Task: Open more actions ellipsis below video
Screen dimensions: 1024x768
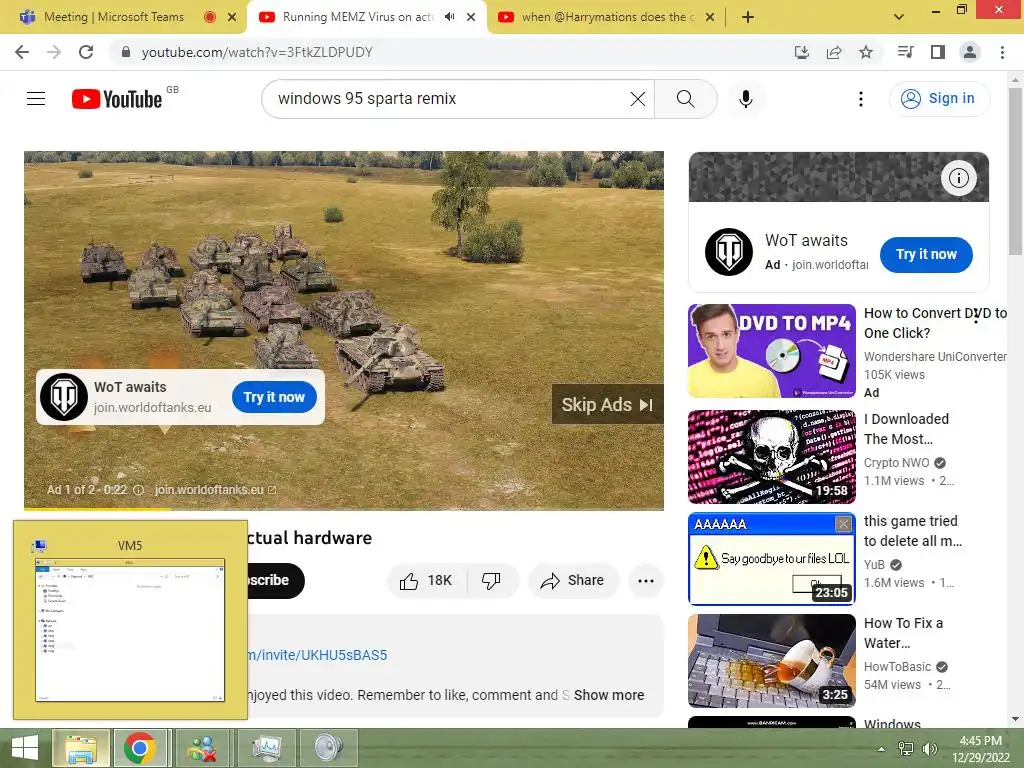Action: coord(646,581)
